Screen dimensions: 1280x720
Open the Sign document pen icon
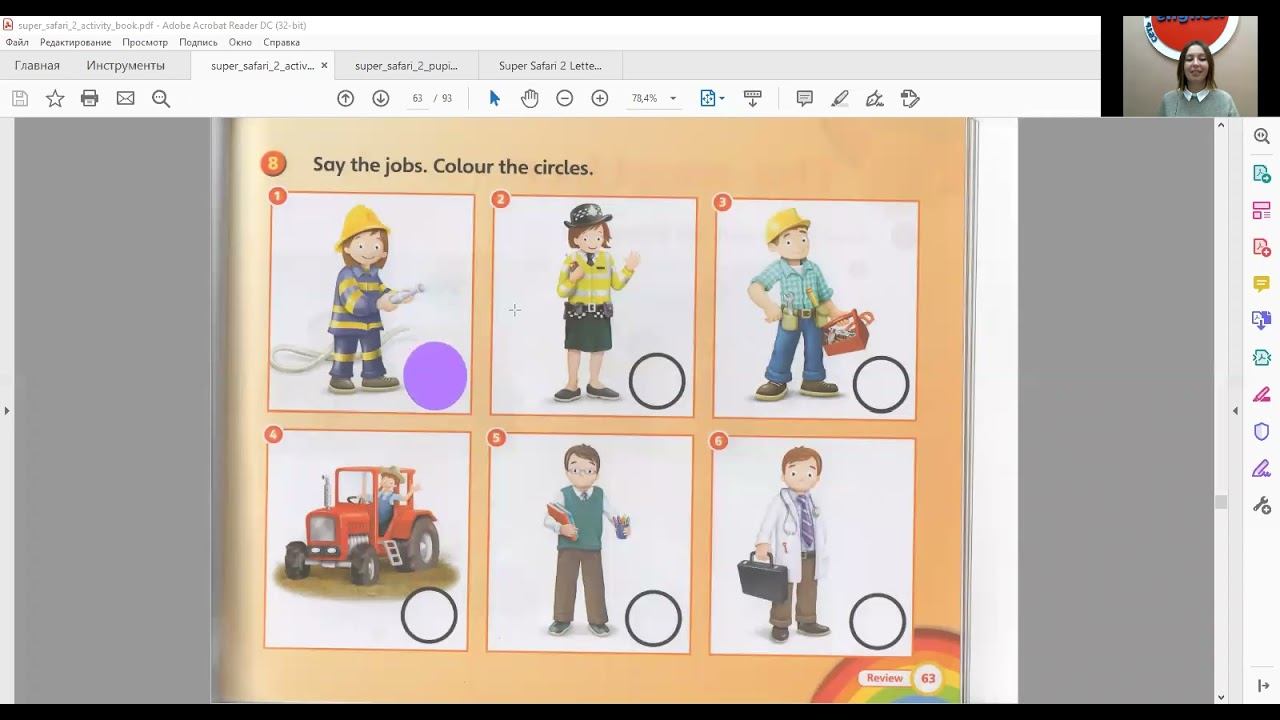875,98
